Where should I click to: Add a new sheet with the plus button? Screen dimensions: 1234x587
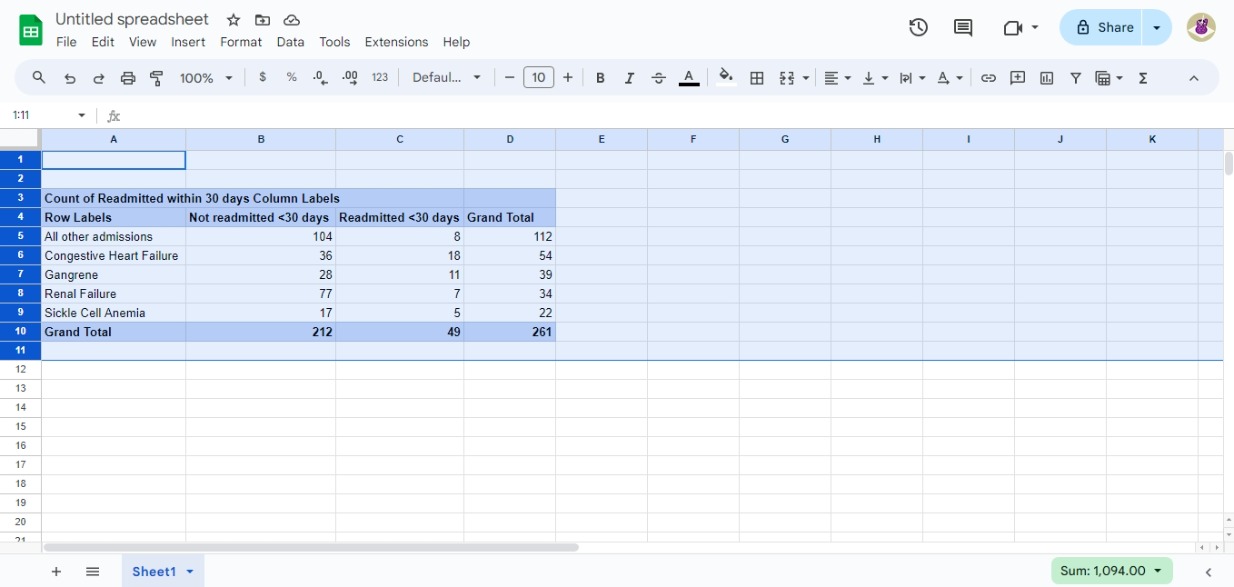pyautogui.click(x=56, y=570)
